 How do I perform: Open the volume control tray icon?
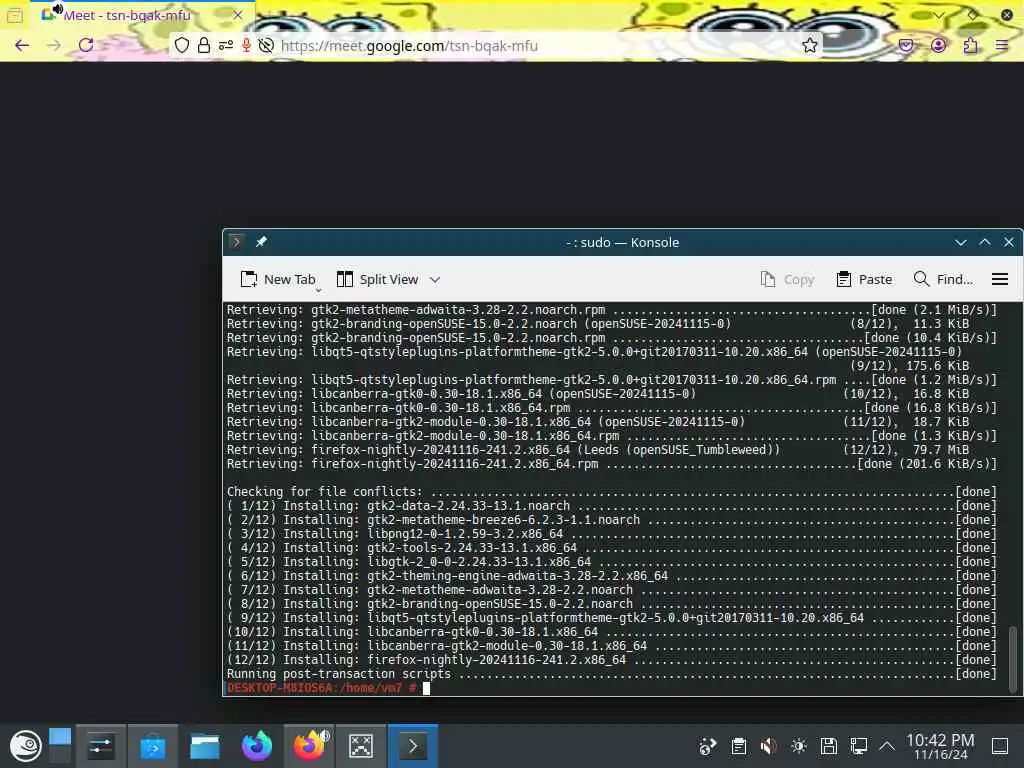[769, 746]
